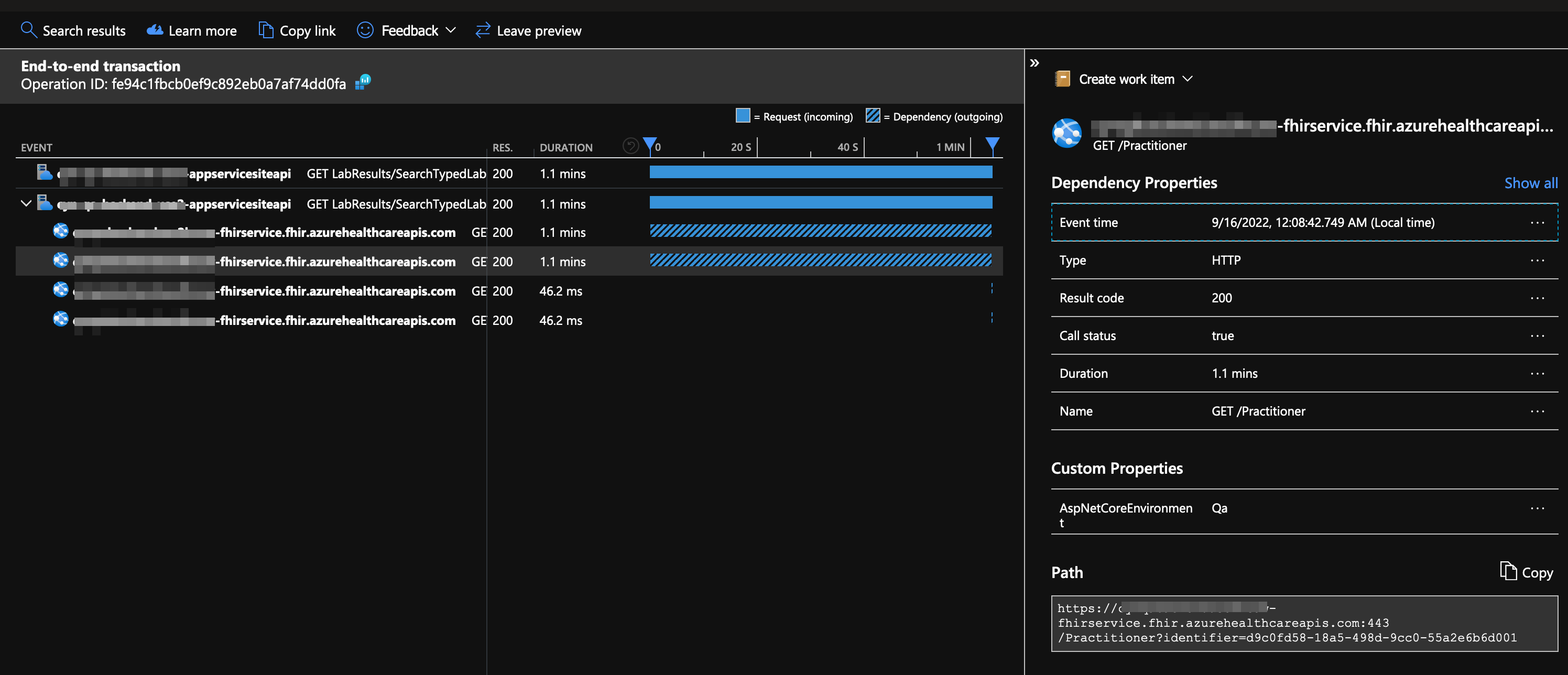1568x675 pixels.
Task: Click server icon of first appservicesiteapi row
Action: point(45,172)
